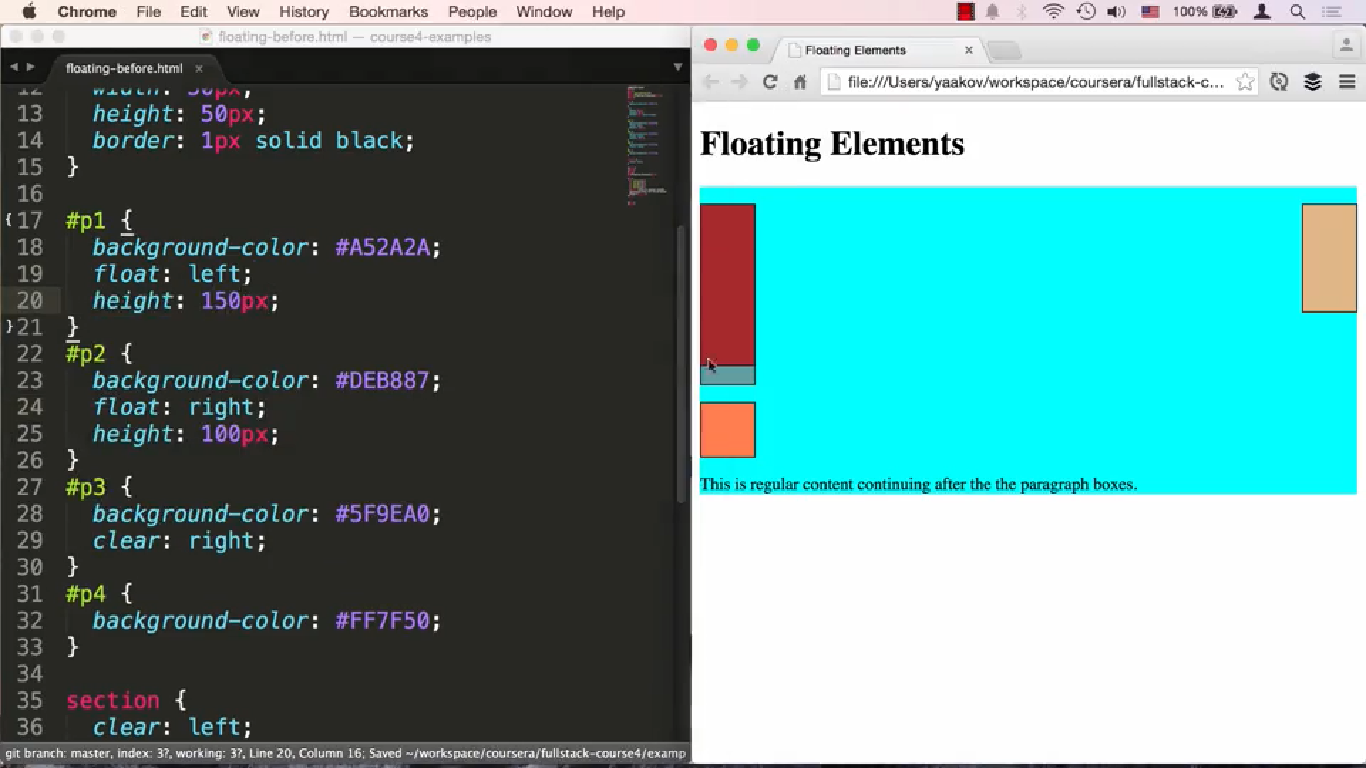The width and height of the screenshot is (1366, 768).
Task: Click the battery status icon
Action: coord(1226,12)
